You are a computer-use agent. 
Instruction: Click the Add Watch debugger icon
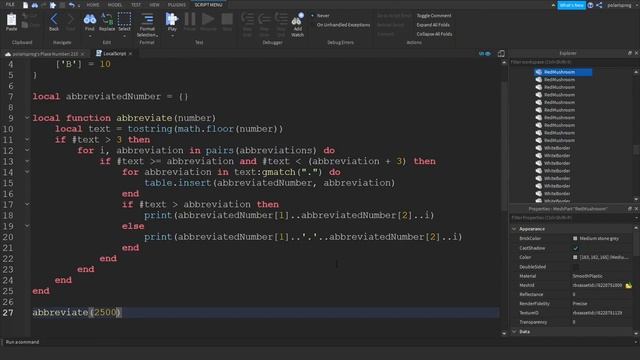click(298, 19)
